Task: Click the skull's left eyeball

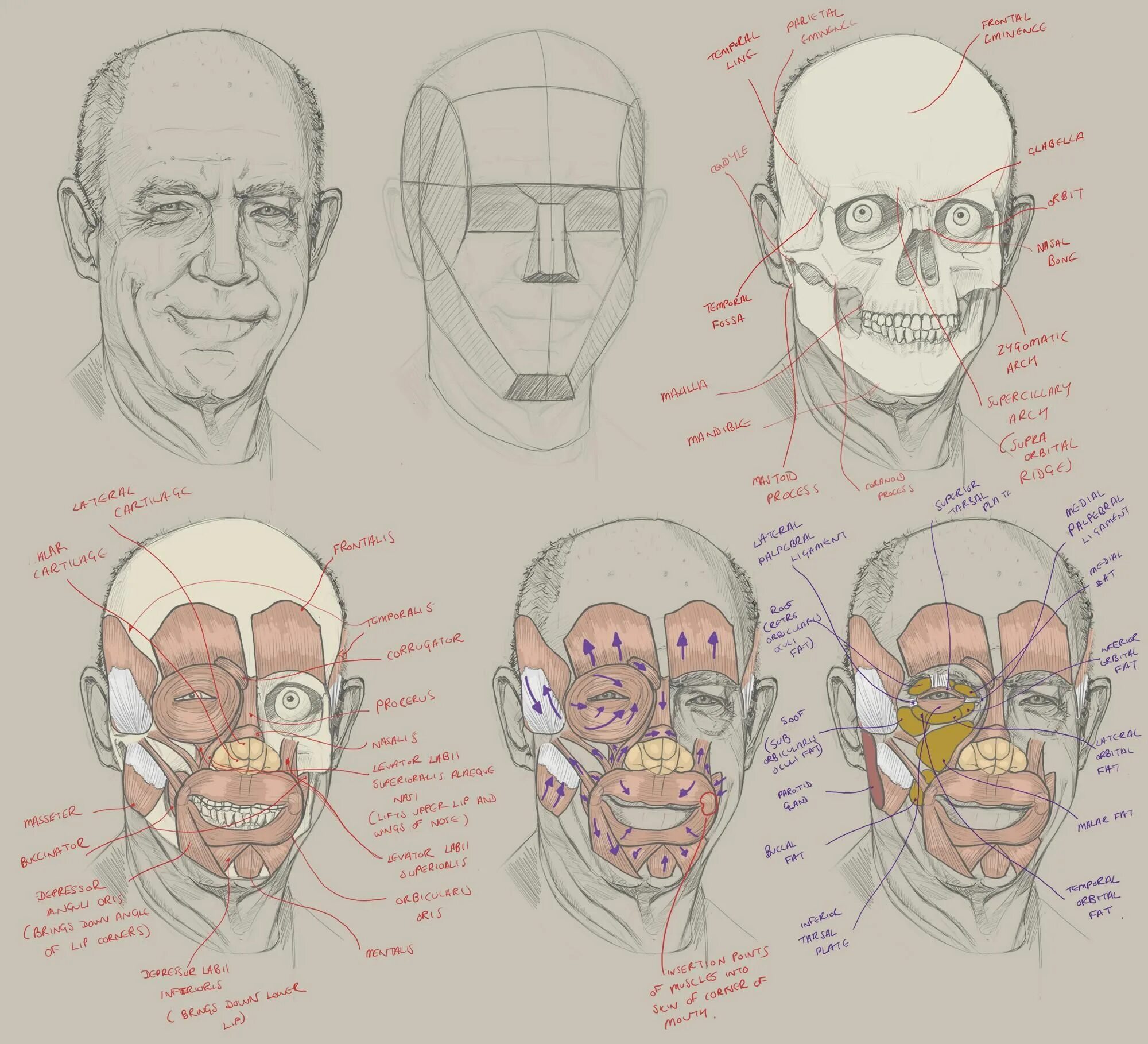Action: pyautogui.click(x=862, y=214)
